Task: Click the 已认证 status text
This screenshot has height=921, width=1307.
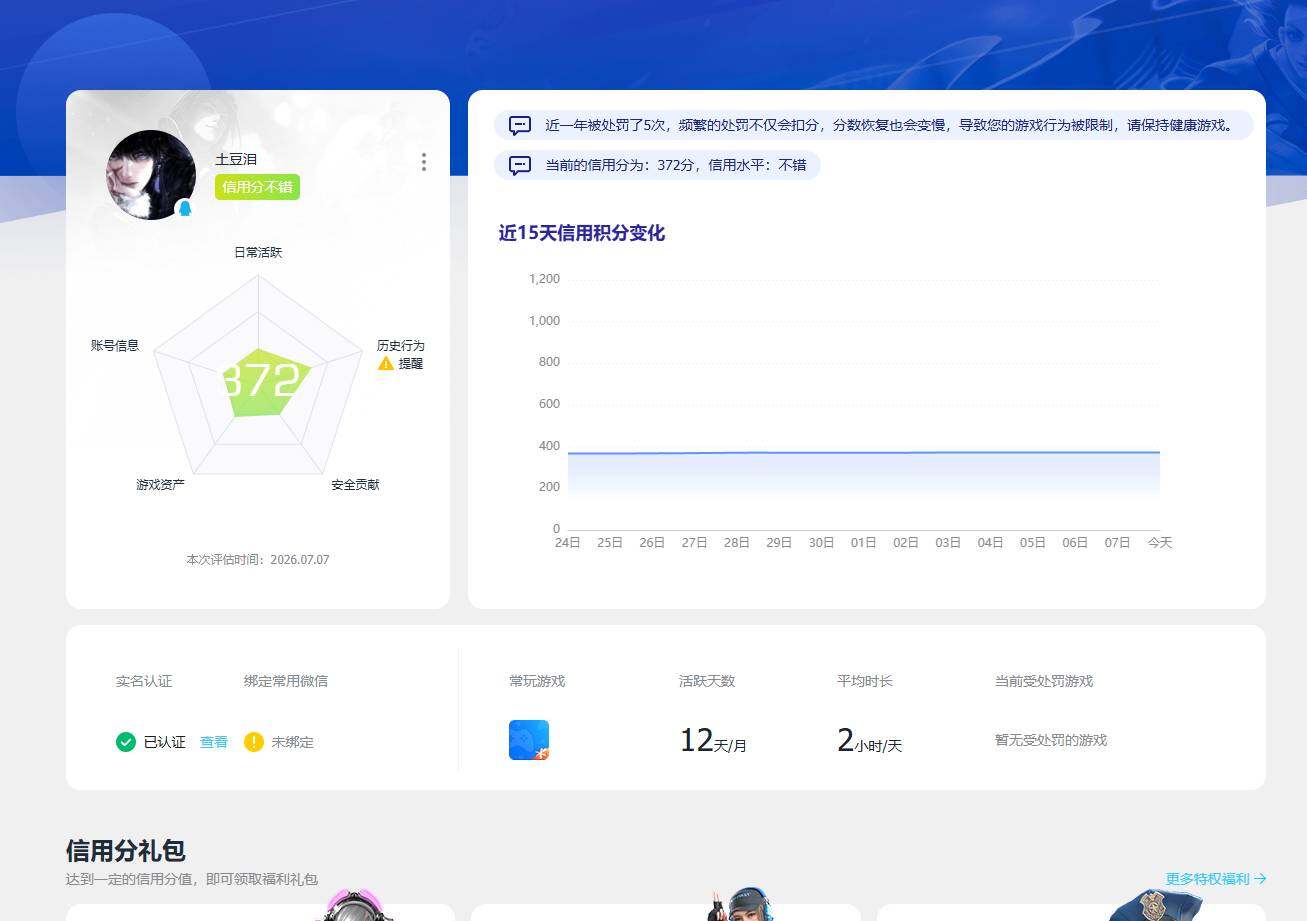Action: tap(165, 743)
